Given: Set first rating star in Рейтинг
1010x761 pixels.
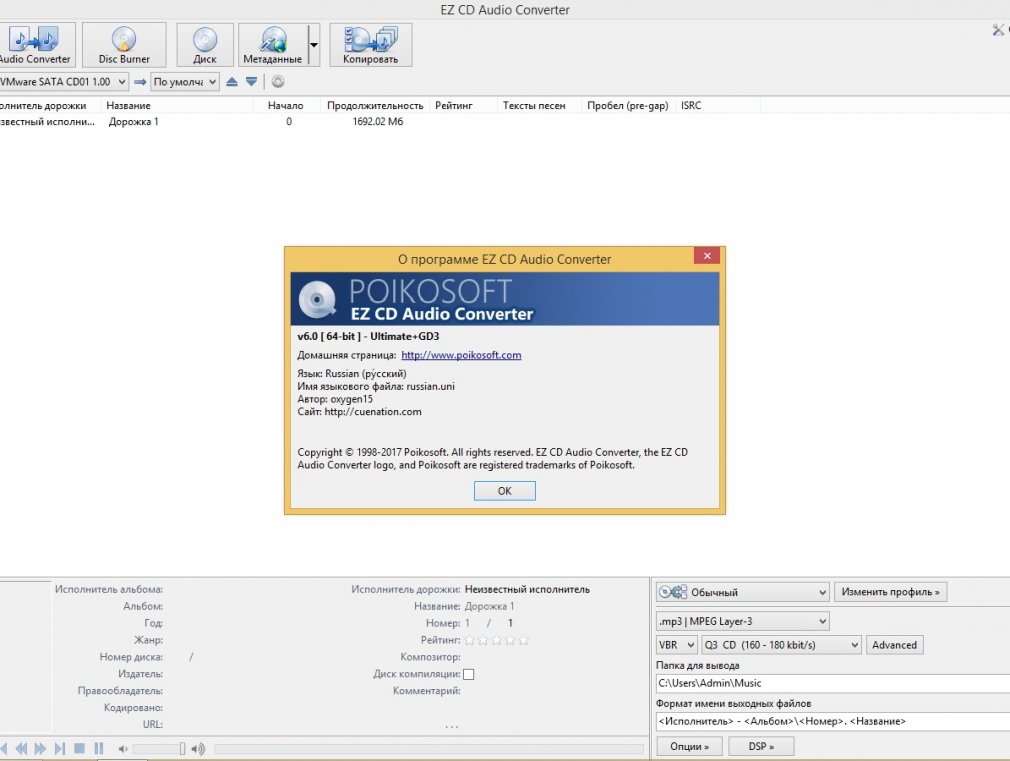Looking at the screenshot, I should point(470,641).
